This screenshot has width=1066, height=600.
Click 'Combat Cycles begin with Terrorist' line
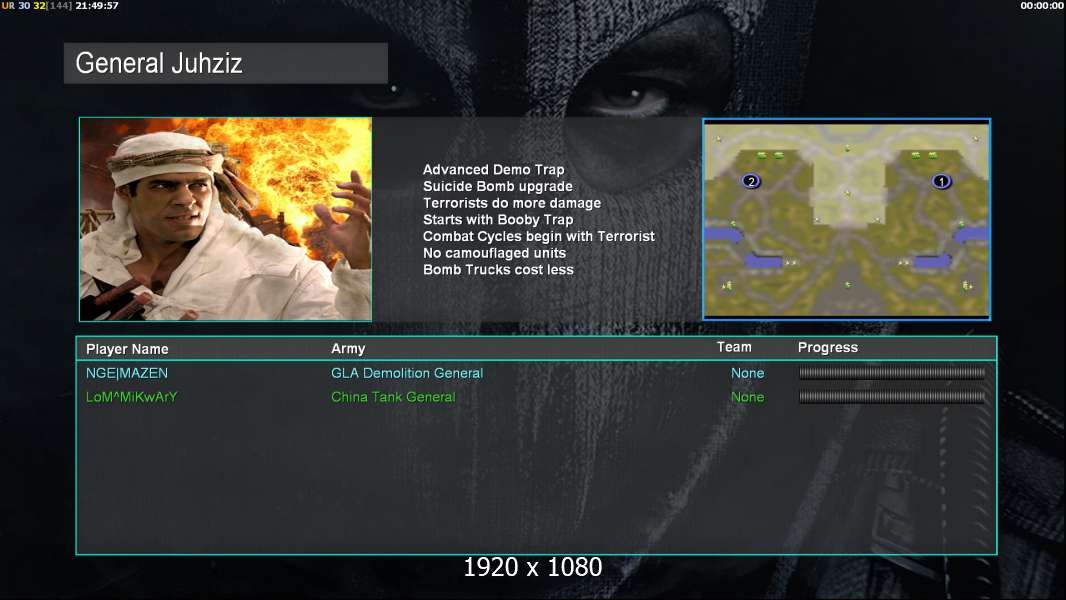[538, 236]
